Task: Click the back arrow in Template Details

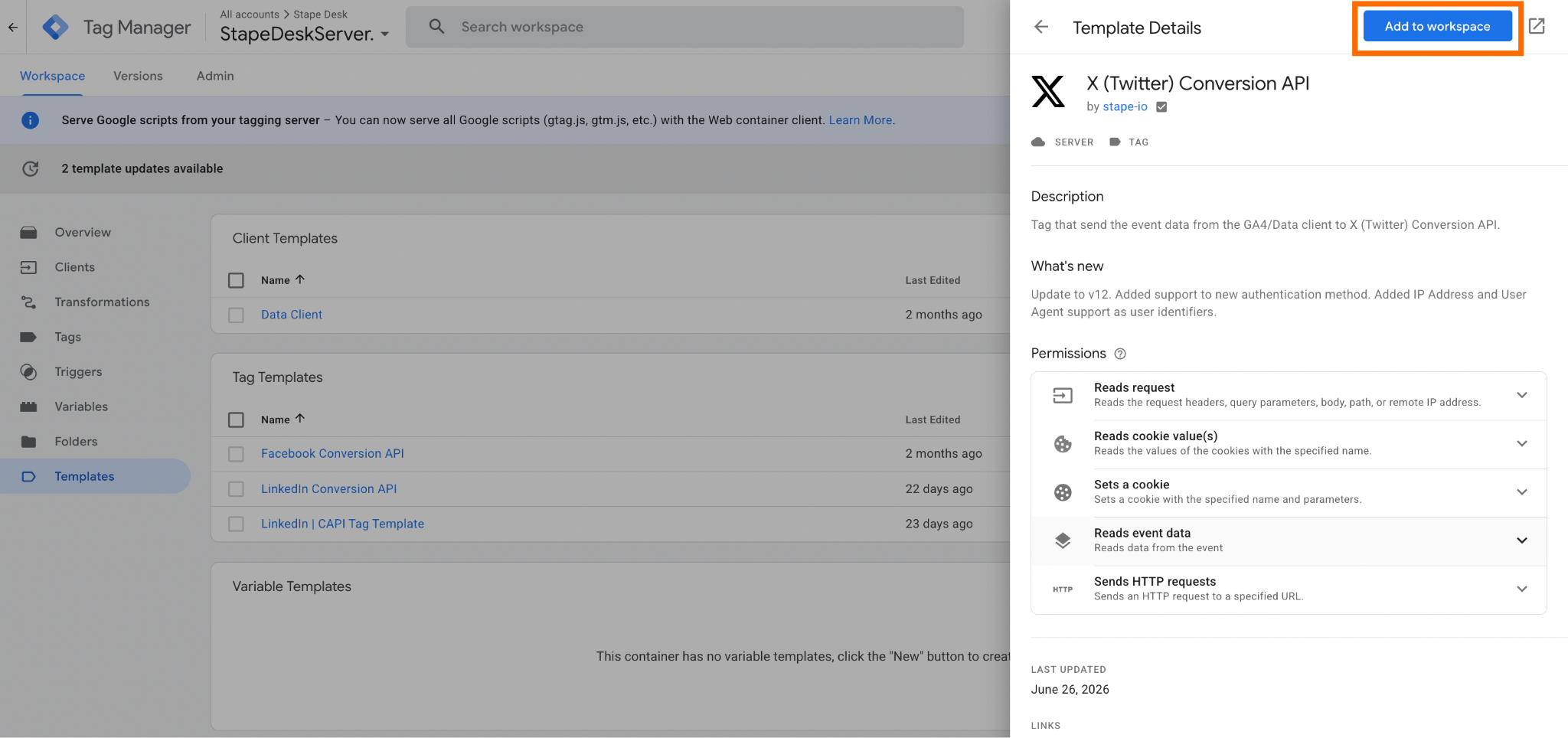Action: tap(1041, 27)
